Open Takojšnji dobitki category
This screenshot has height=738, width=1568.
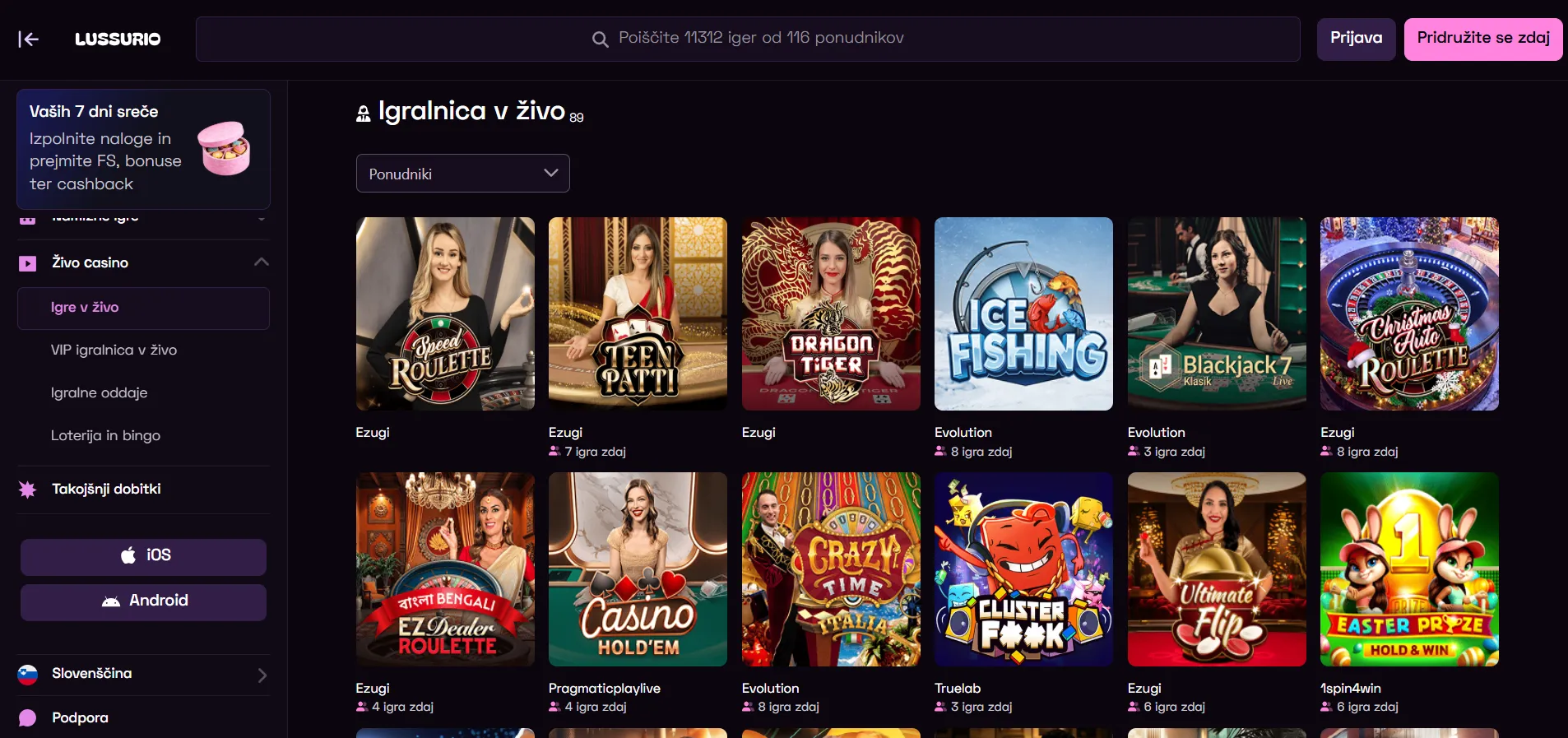pyautogui.click(x=106, y=490)
